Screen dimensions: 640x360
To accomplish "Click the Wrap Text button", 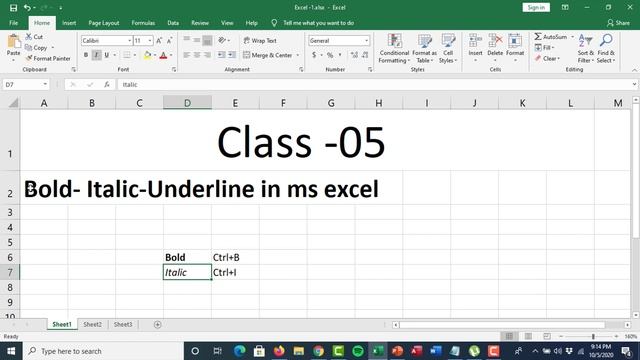I will click(260, 40).
